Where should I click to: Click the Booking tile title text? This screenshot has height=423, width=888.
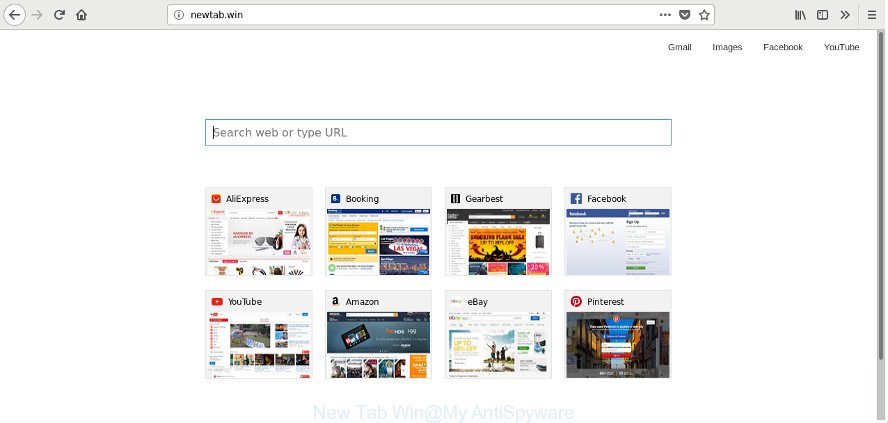pyautogui.click(x=362, y=199)
